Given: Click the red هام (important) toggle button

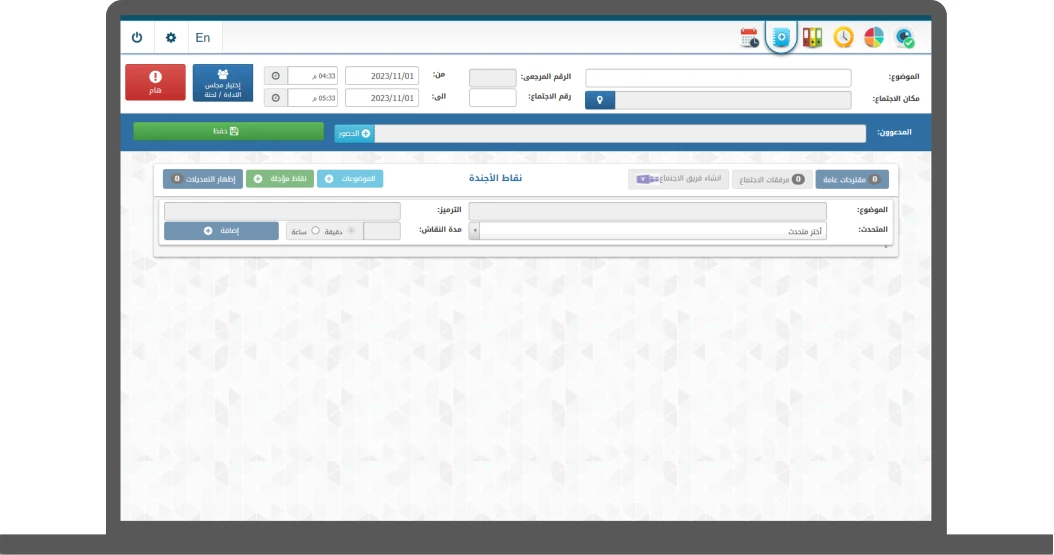Looking at the screenshot, I should (x=155, y=82).
